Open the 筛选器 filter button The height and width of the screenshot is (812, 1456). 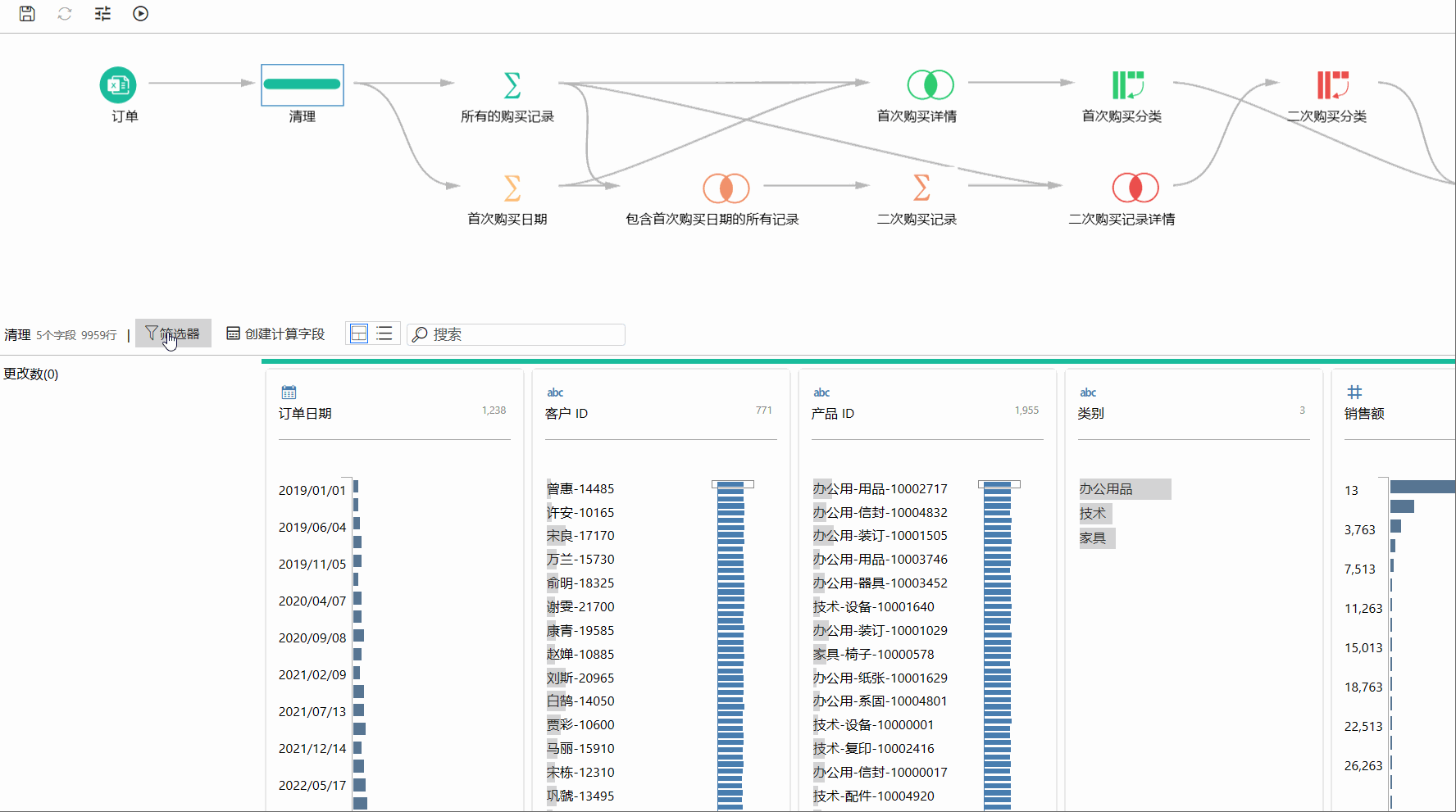173,333
